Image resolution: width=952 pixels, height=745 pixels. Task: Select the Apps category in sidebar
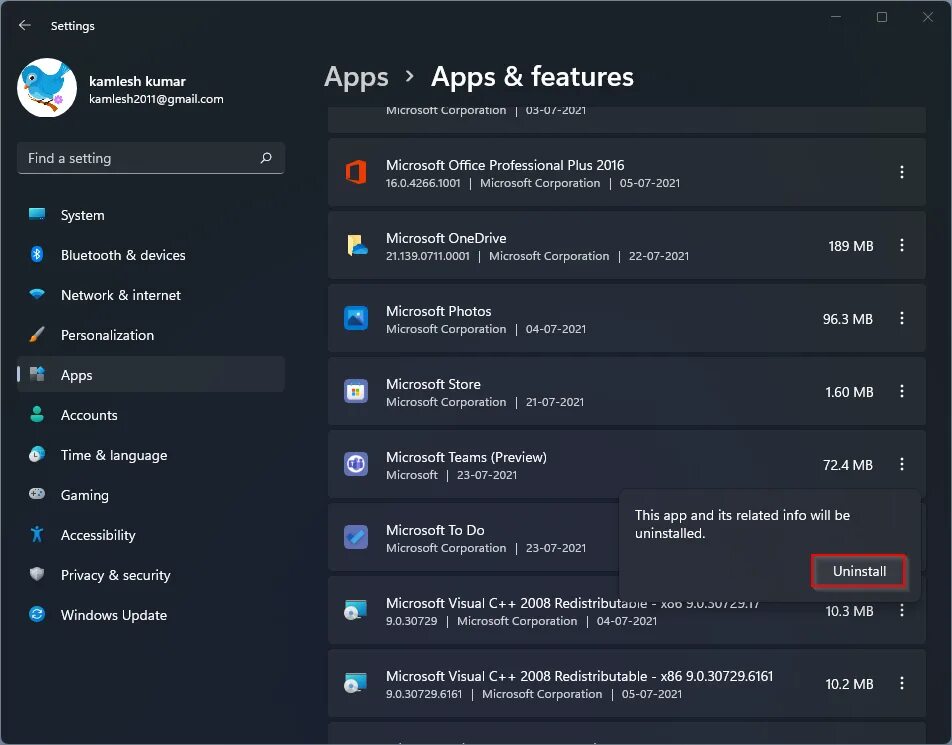point(151,375)
